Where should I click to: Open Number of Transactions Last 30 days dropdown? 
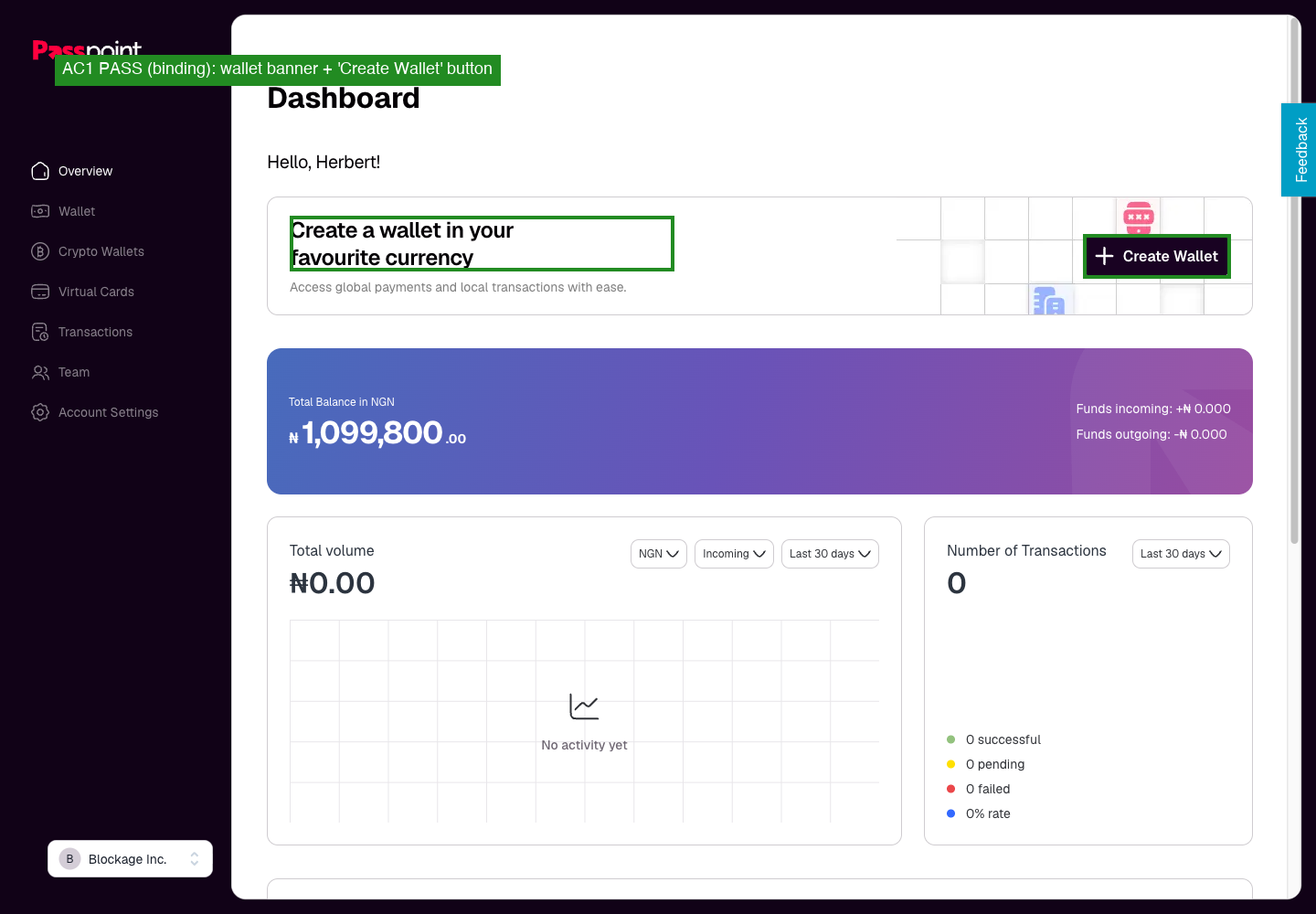click(x=1181, y=554)
